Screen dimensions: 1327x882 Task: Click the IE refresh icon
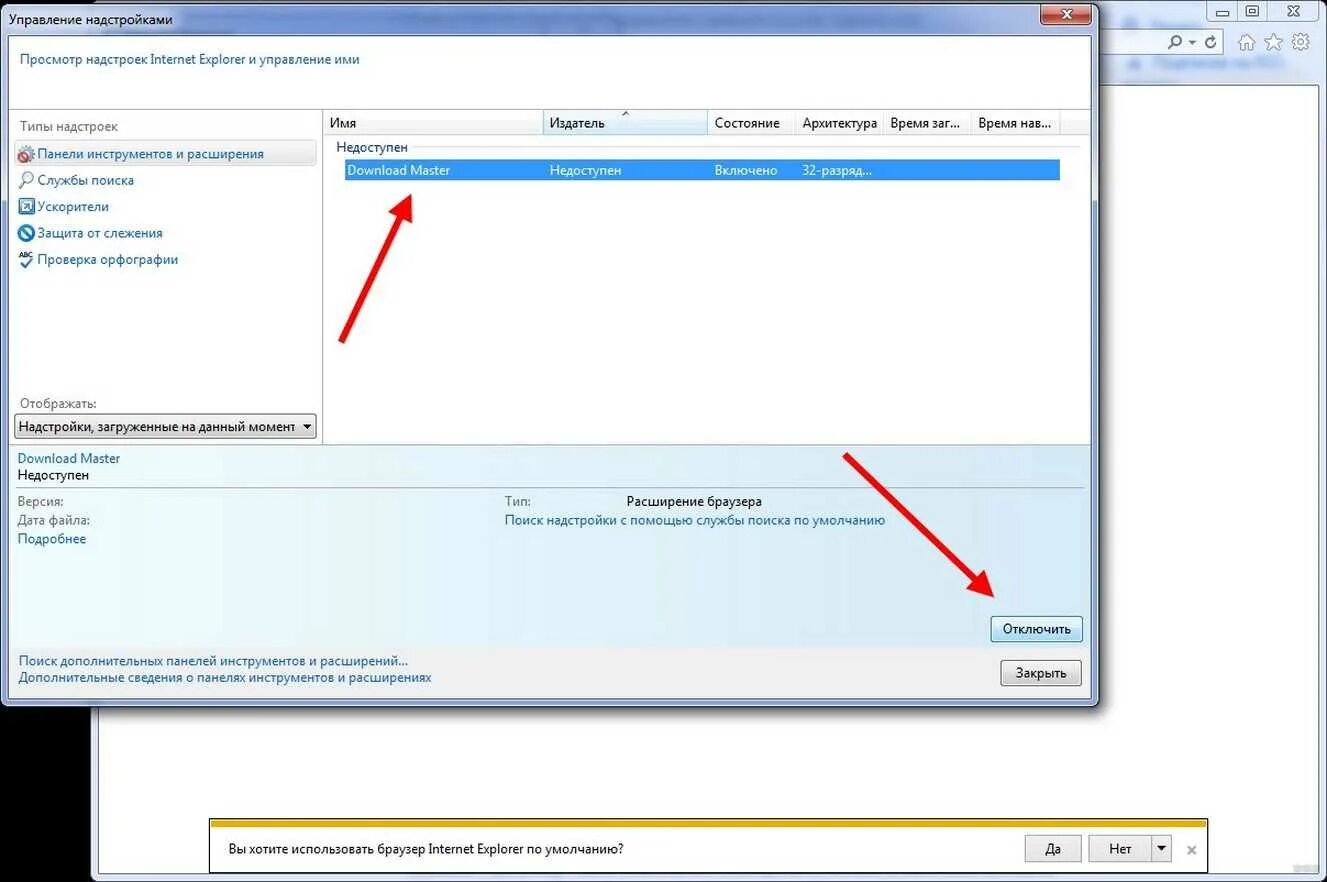pos(1211,42)
